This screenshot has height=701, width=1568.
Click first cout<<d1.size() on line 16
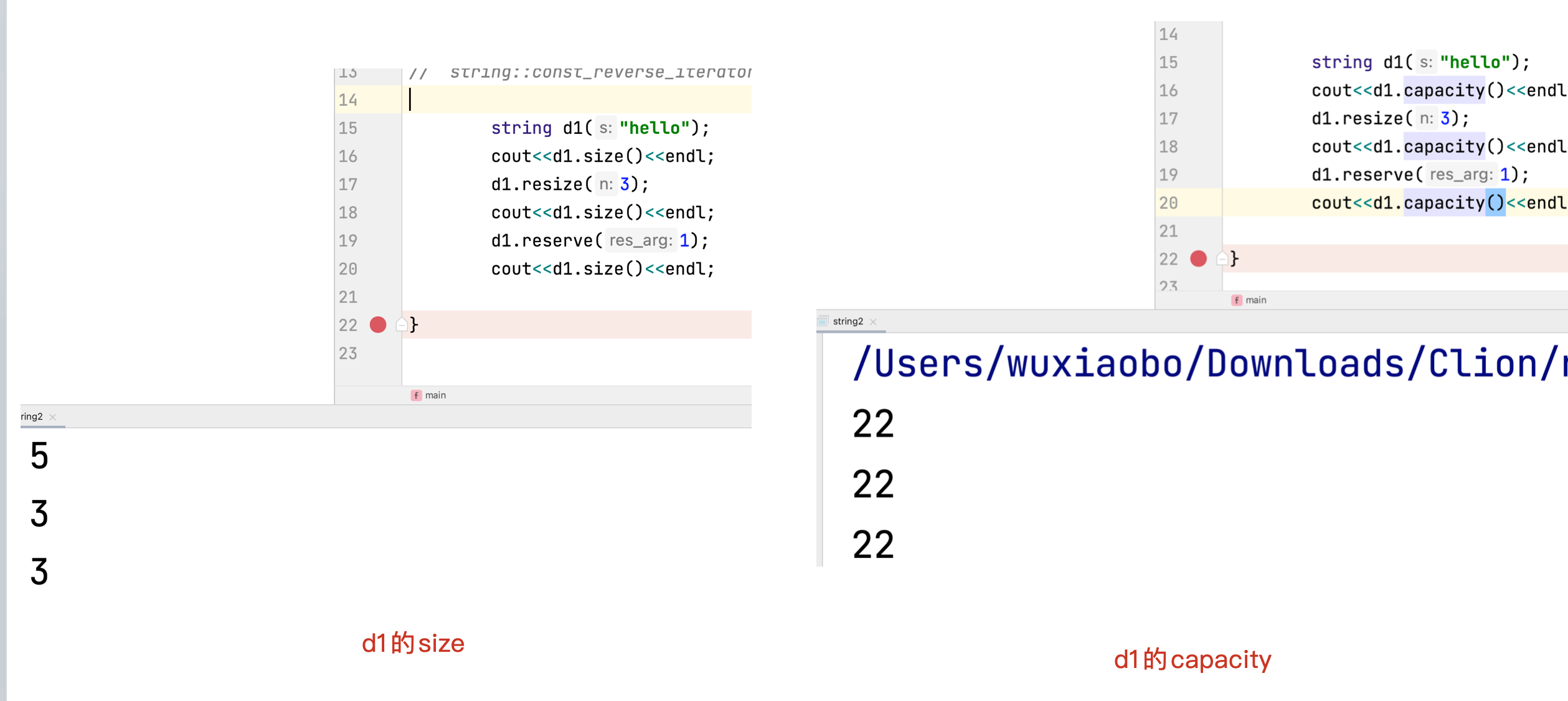[603, 156]
